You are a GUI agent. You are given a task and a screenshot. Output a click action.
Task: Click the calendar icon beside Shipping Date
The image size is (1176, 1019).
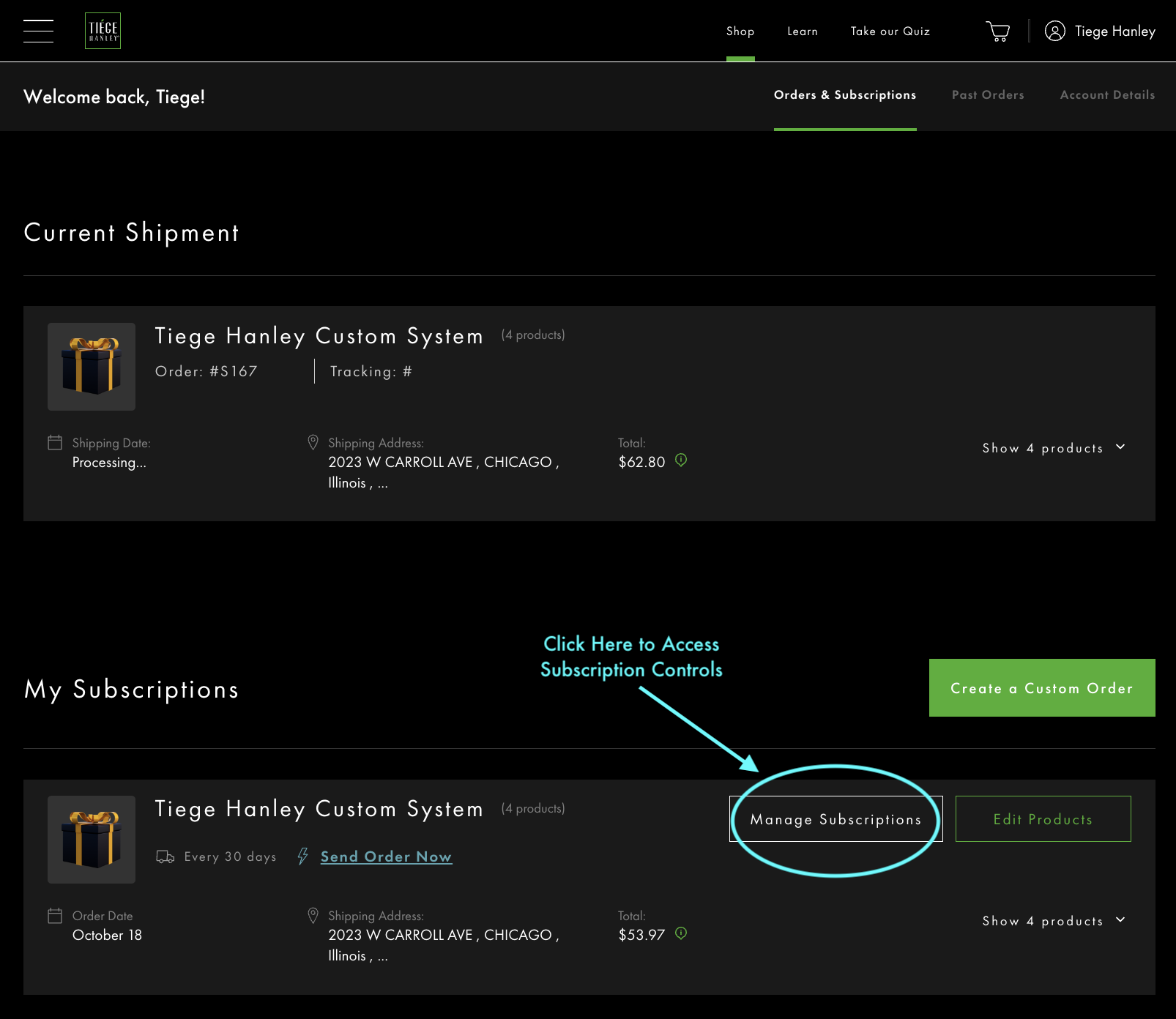pos(55,442)
